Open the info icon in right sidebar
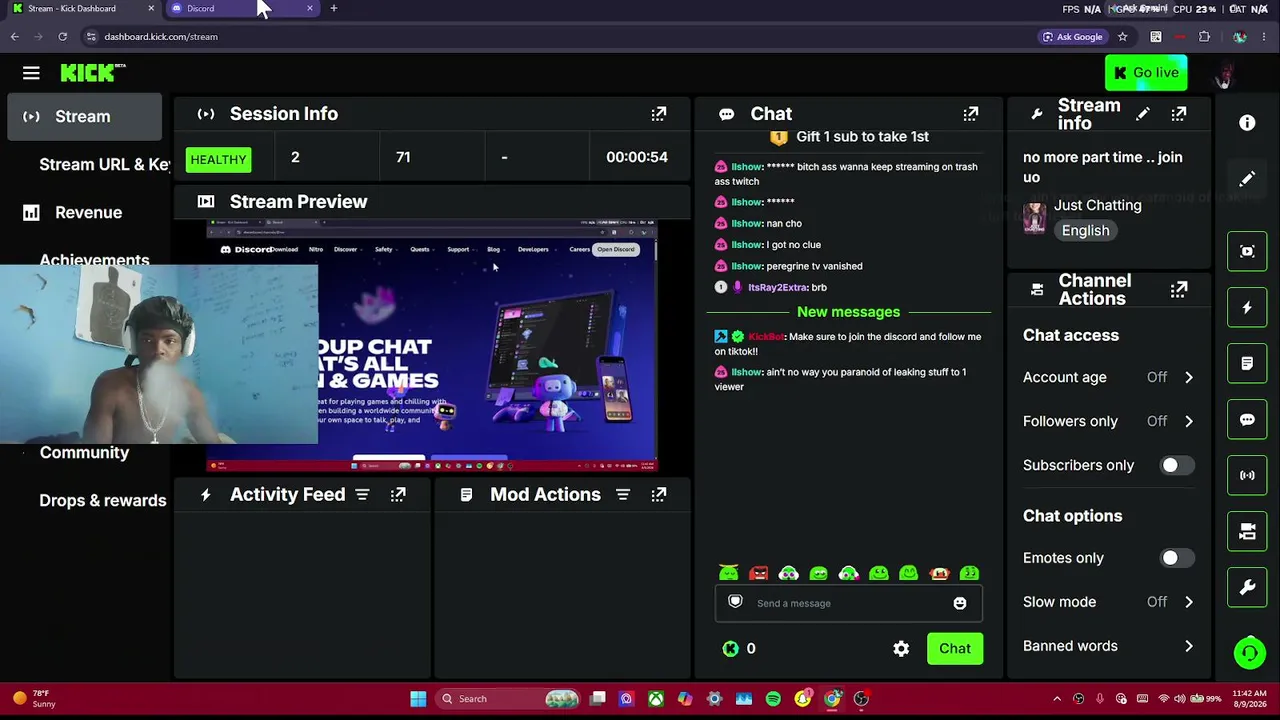The height and width of the screenshot is (720, 1280). pyautogui.click(x=1247, y=123)
